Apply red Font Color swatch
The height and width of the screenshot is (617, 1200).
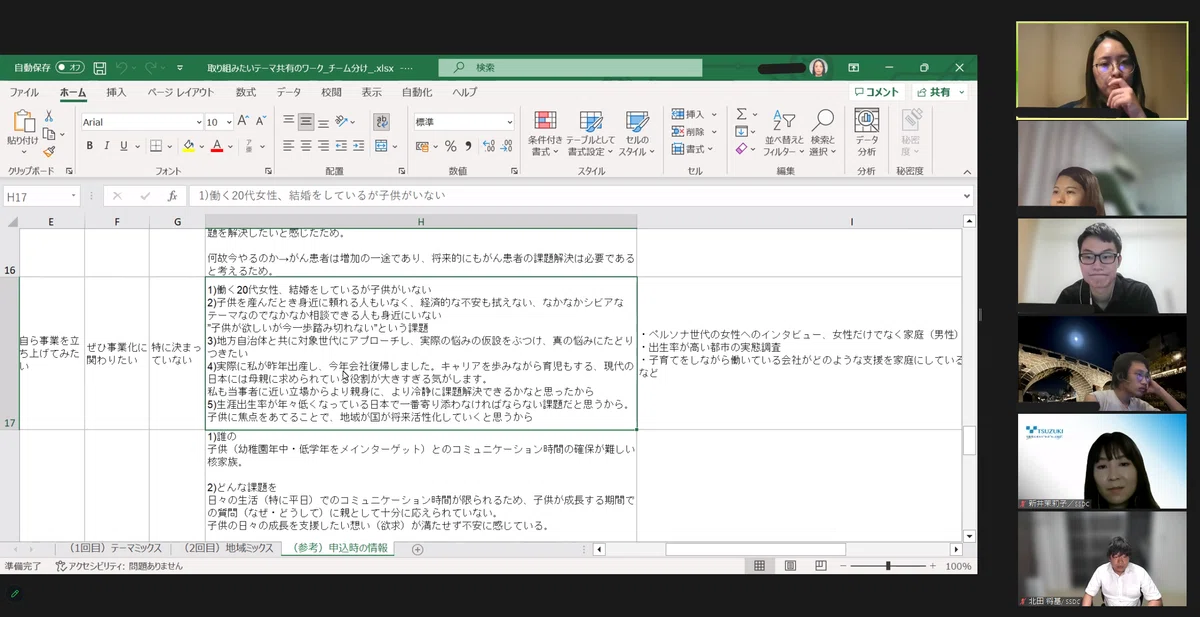[x=217, y=146]
